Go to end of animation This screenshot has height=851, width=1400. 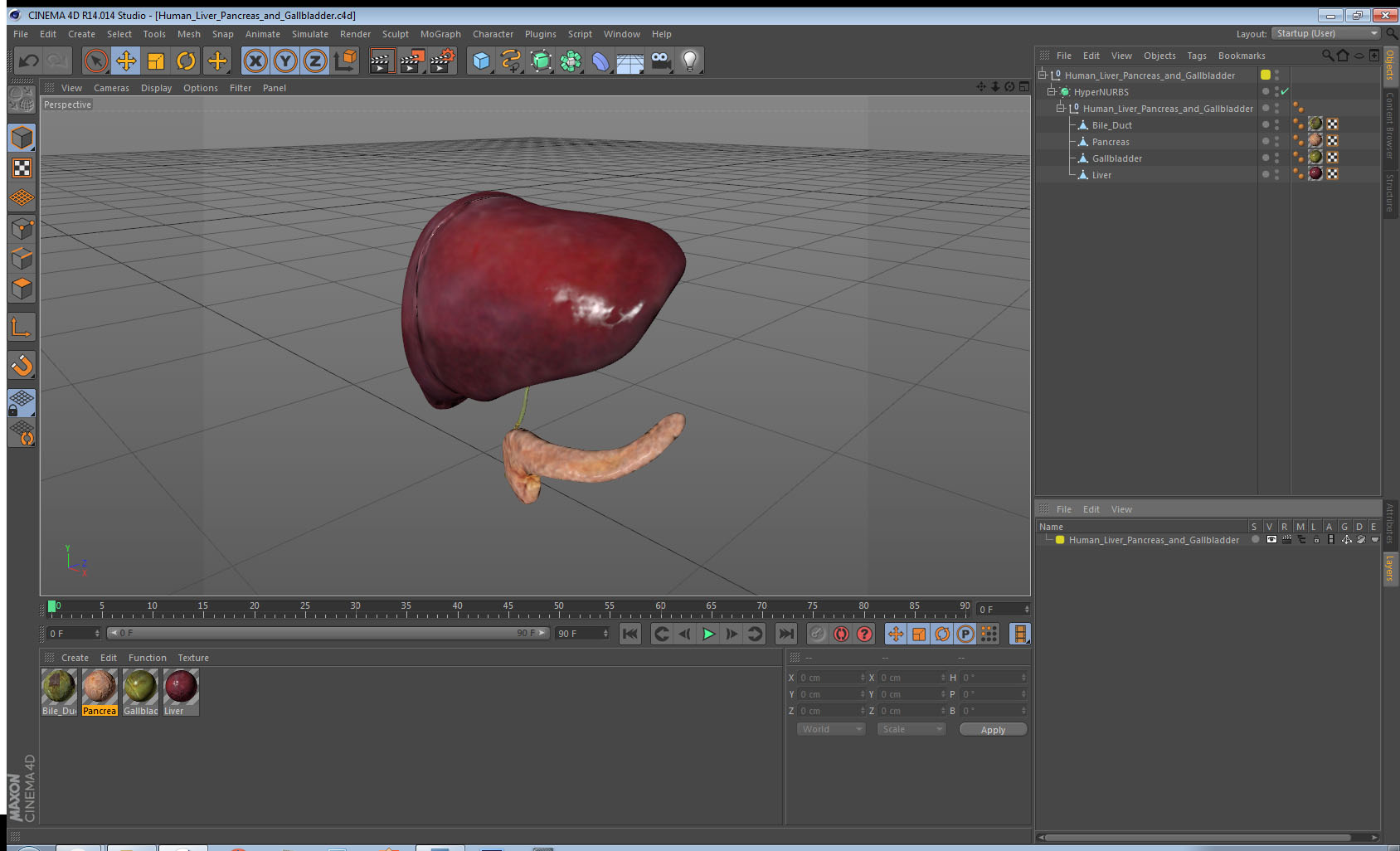point(785,634)
